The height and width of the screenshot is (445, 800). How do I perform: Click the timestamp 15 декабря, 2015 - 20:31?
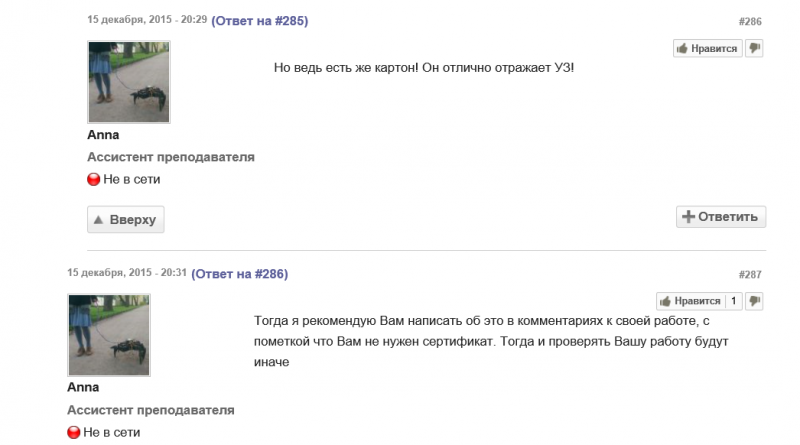127,273
